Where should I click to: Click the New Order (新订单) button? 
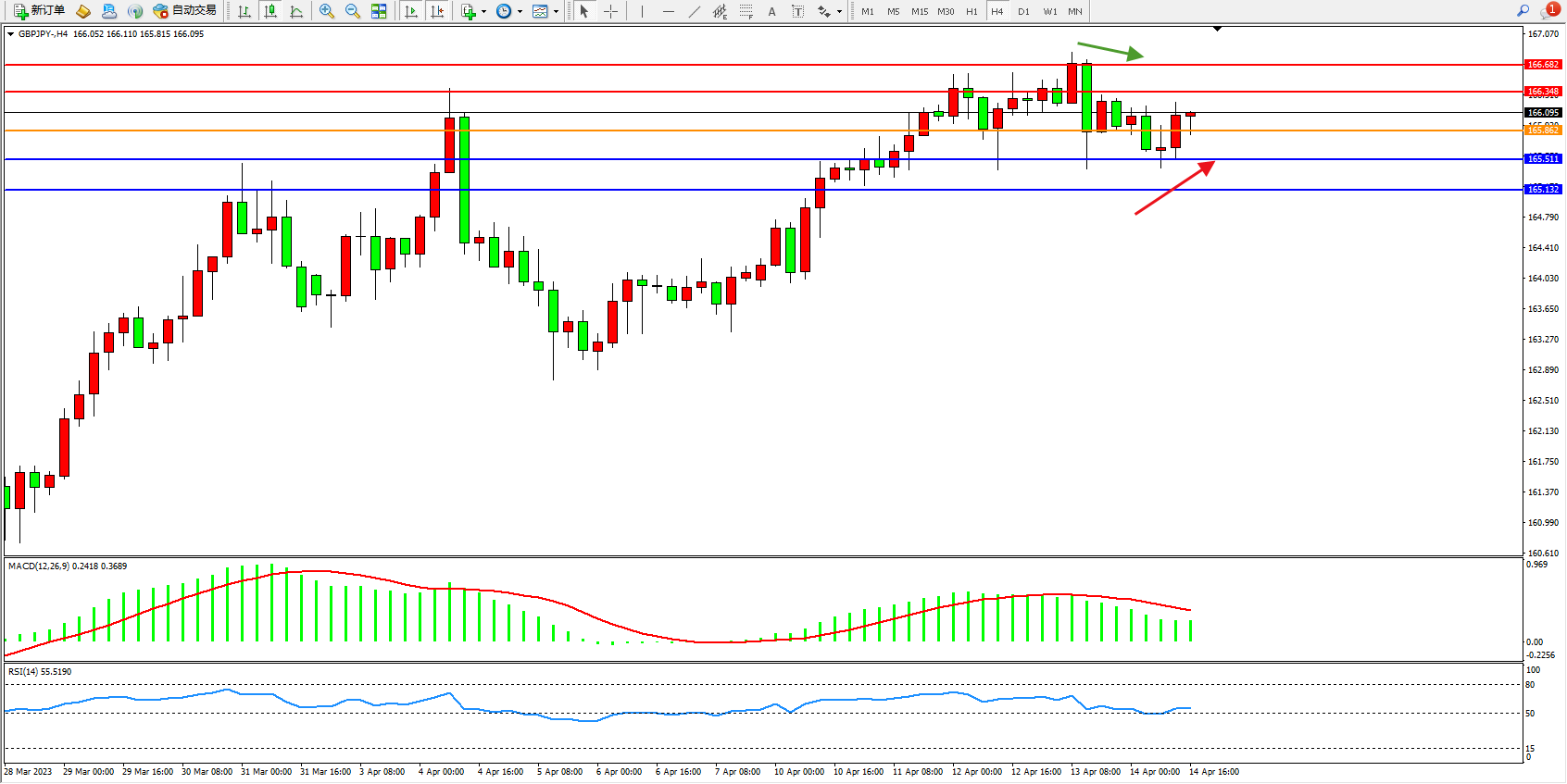tap(39, 11)
